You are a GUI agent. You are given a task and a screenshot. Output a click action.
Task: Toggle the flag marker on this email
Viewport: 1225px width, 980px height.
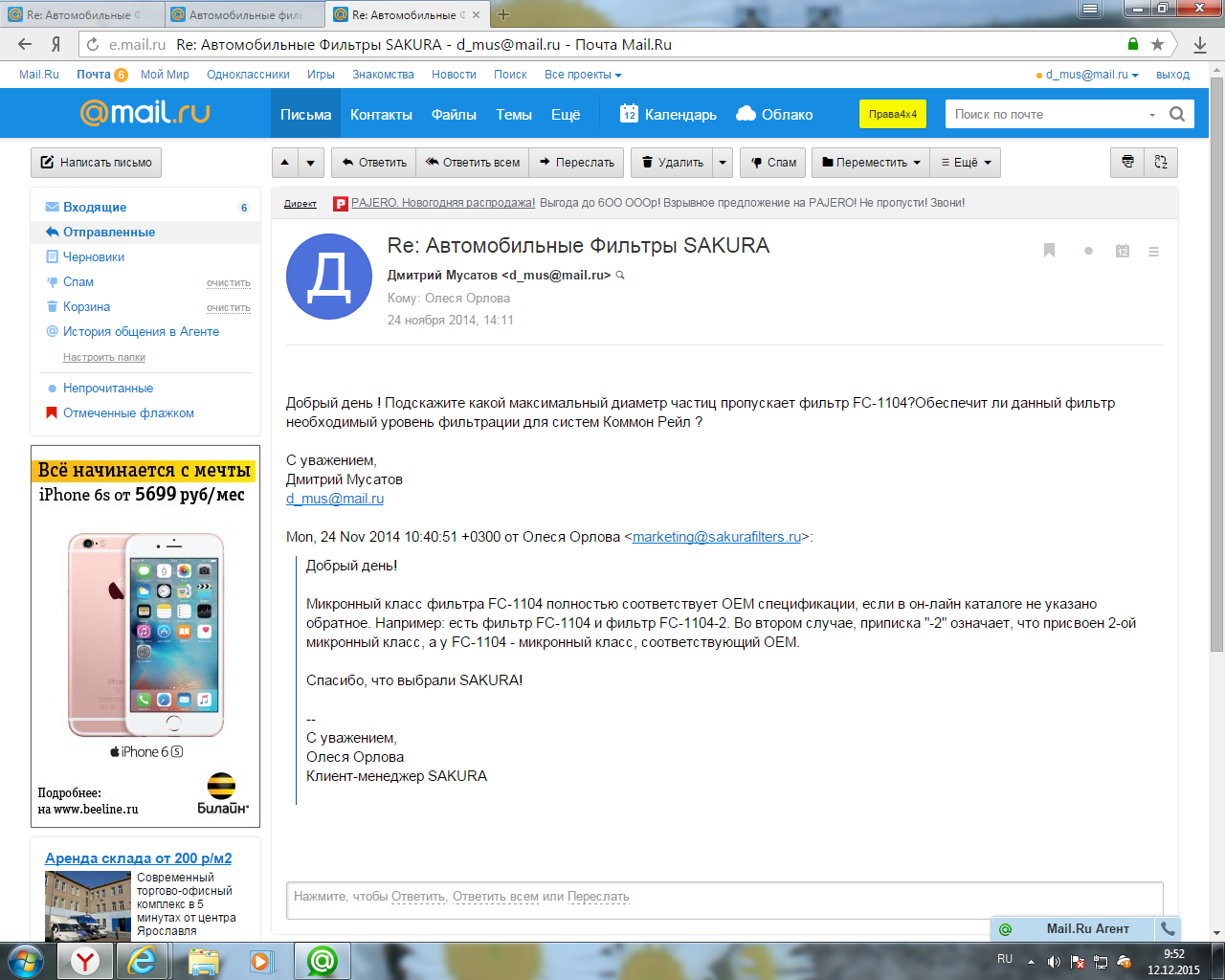coord(1049,251)
